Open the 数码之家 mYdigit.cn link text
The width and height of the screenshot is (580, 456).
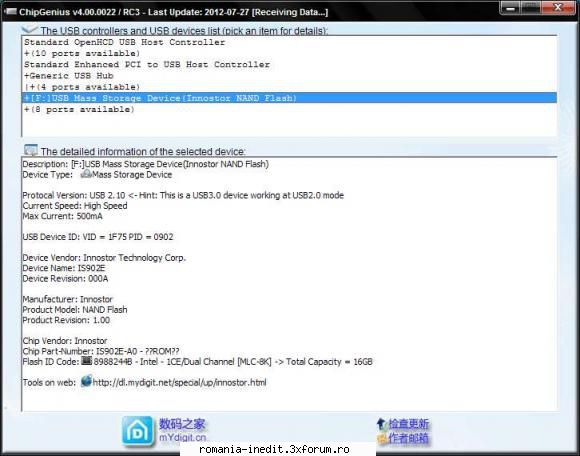pyautogui.click(x=182, y=430)
